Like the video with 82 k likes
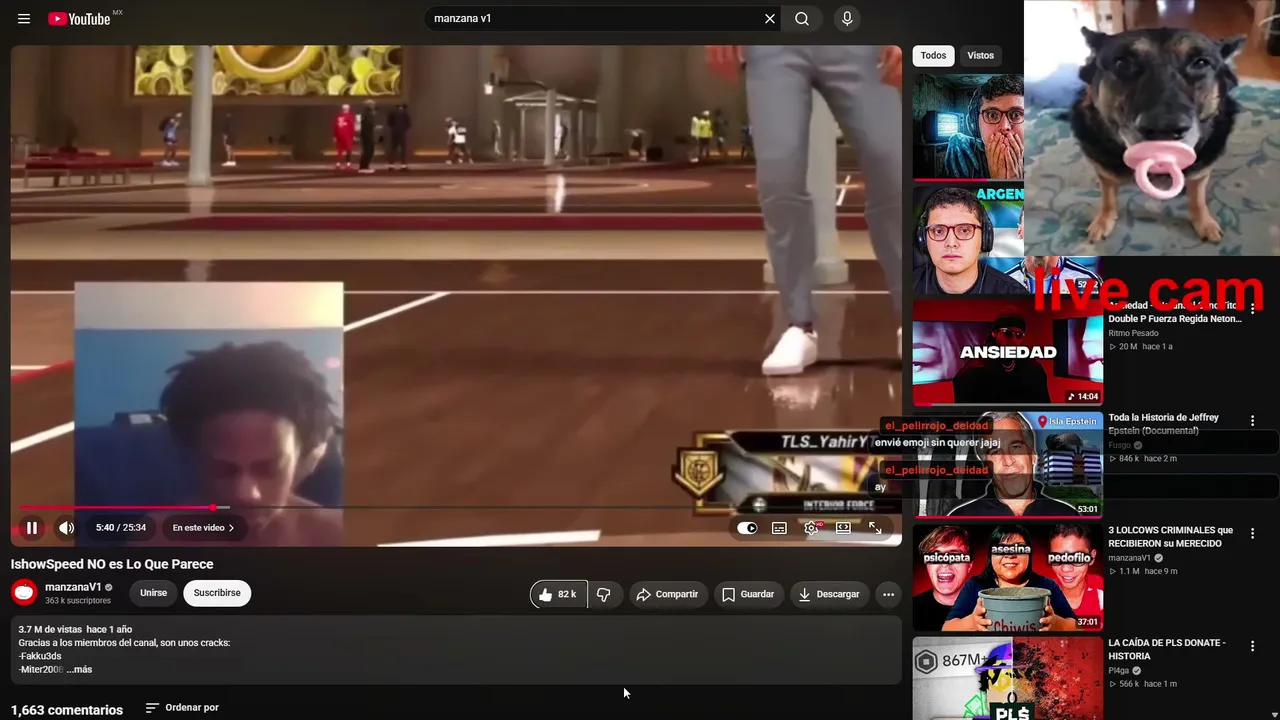Viewport: 1280px width, 720px height. click(x=558, y=594)
